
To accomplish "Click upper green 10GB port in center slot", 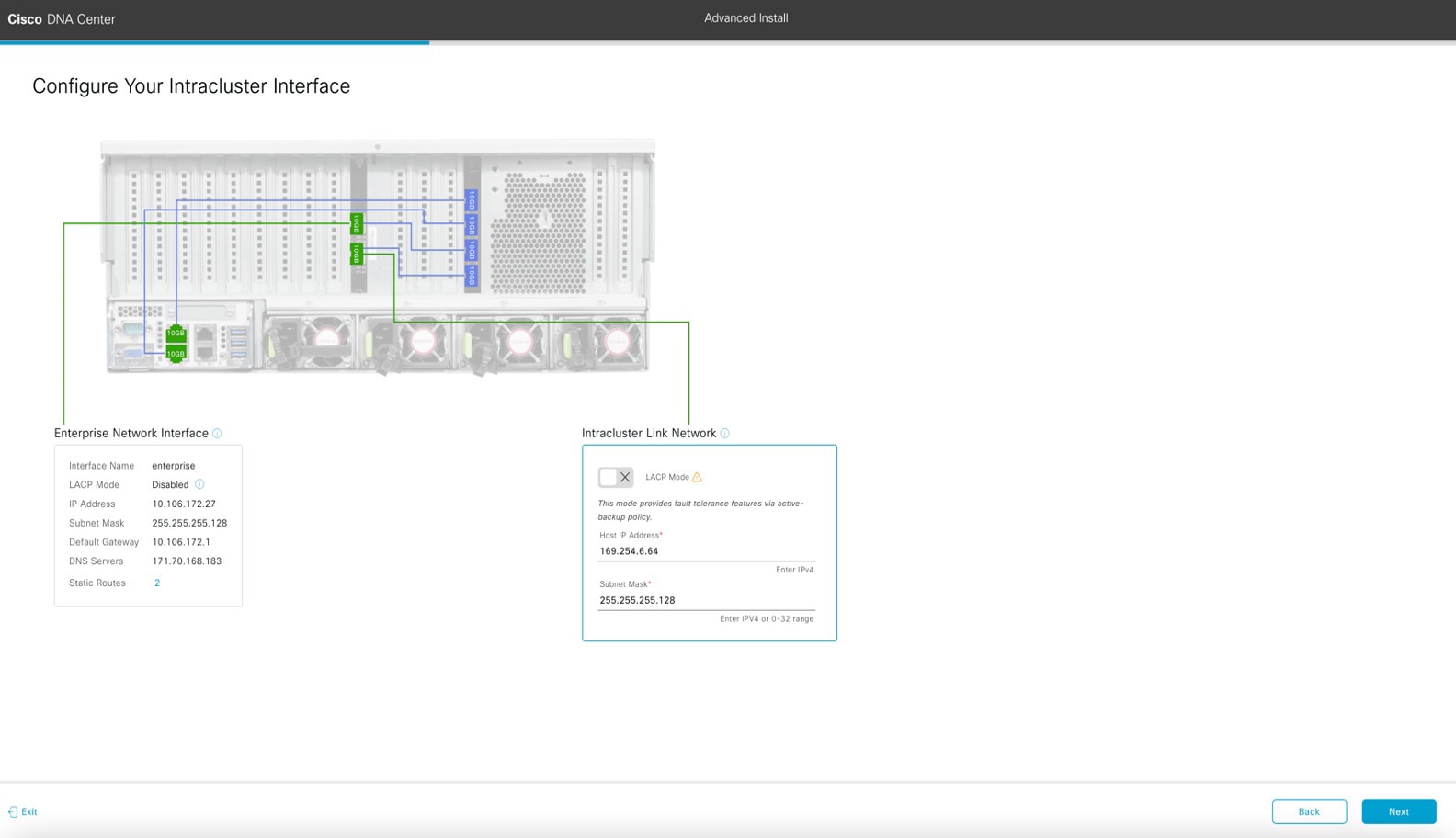I will point(357,224).
